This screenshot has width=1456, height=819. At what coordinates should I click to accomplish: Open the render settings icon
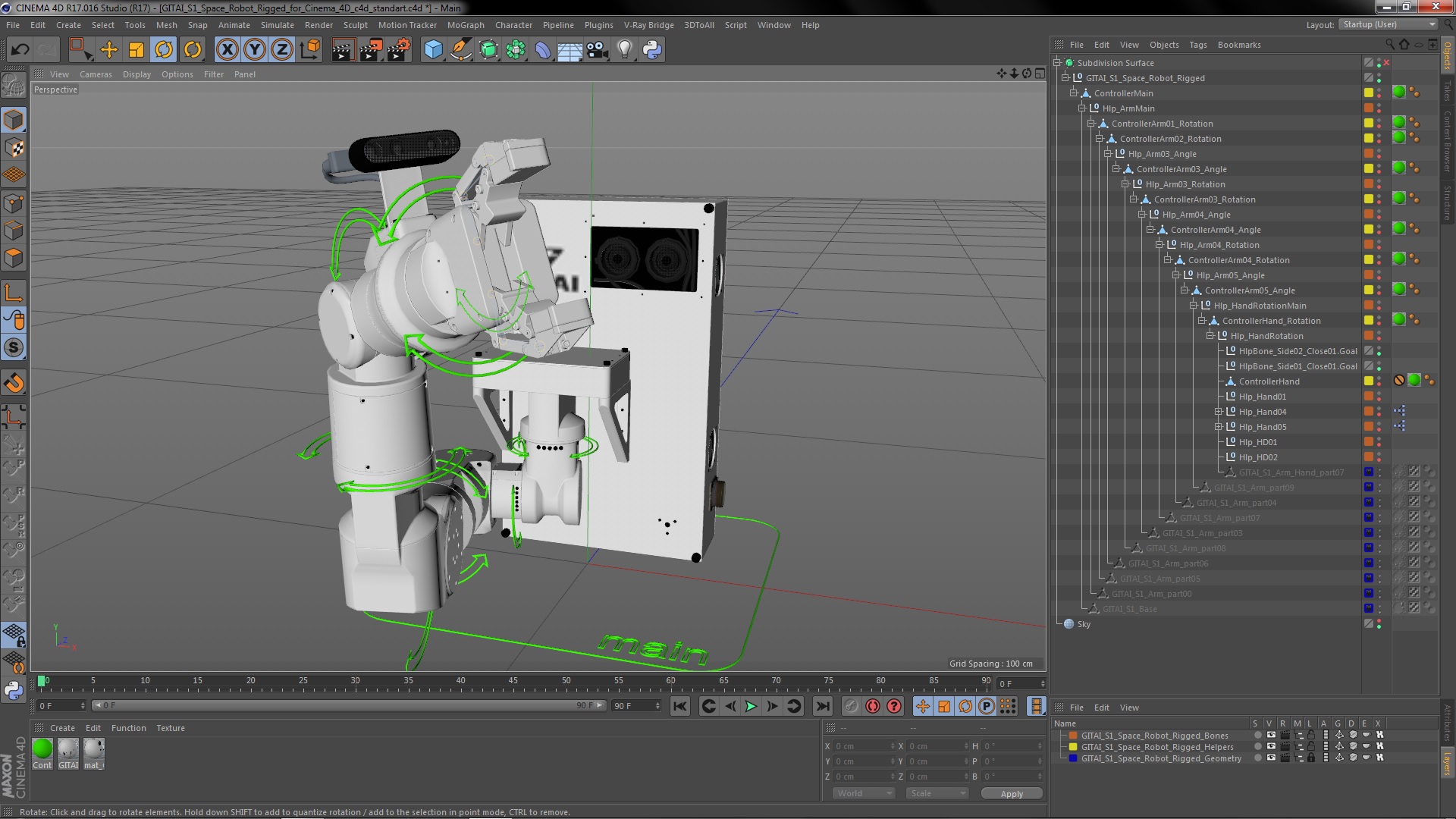pyautogui.click(x=398, y=50)
